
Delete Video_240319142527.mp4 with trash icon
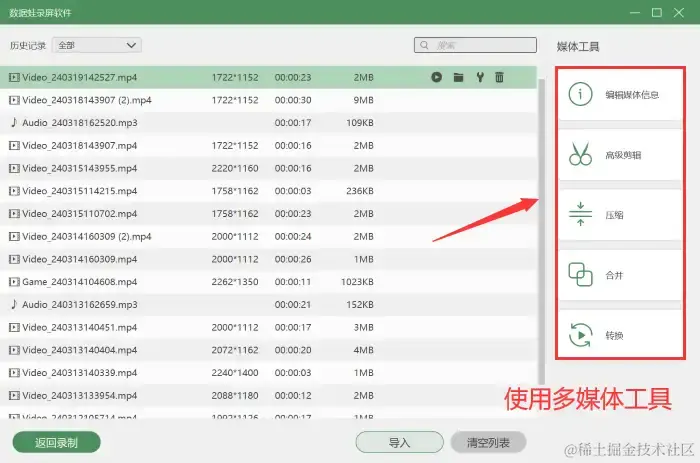click(x=500, y=77)
